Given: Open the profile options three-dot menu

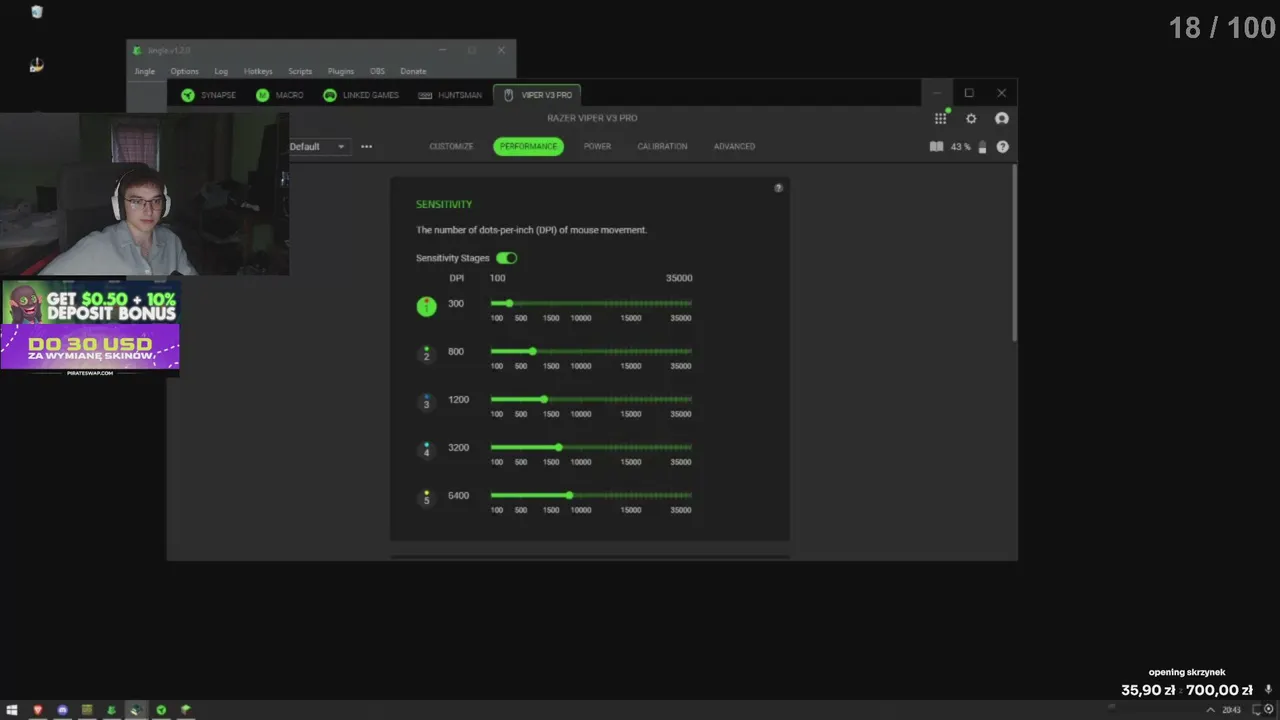Looking at the screenshot, I should coord(366,147).
